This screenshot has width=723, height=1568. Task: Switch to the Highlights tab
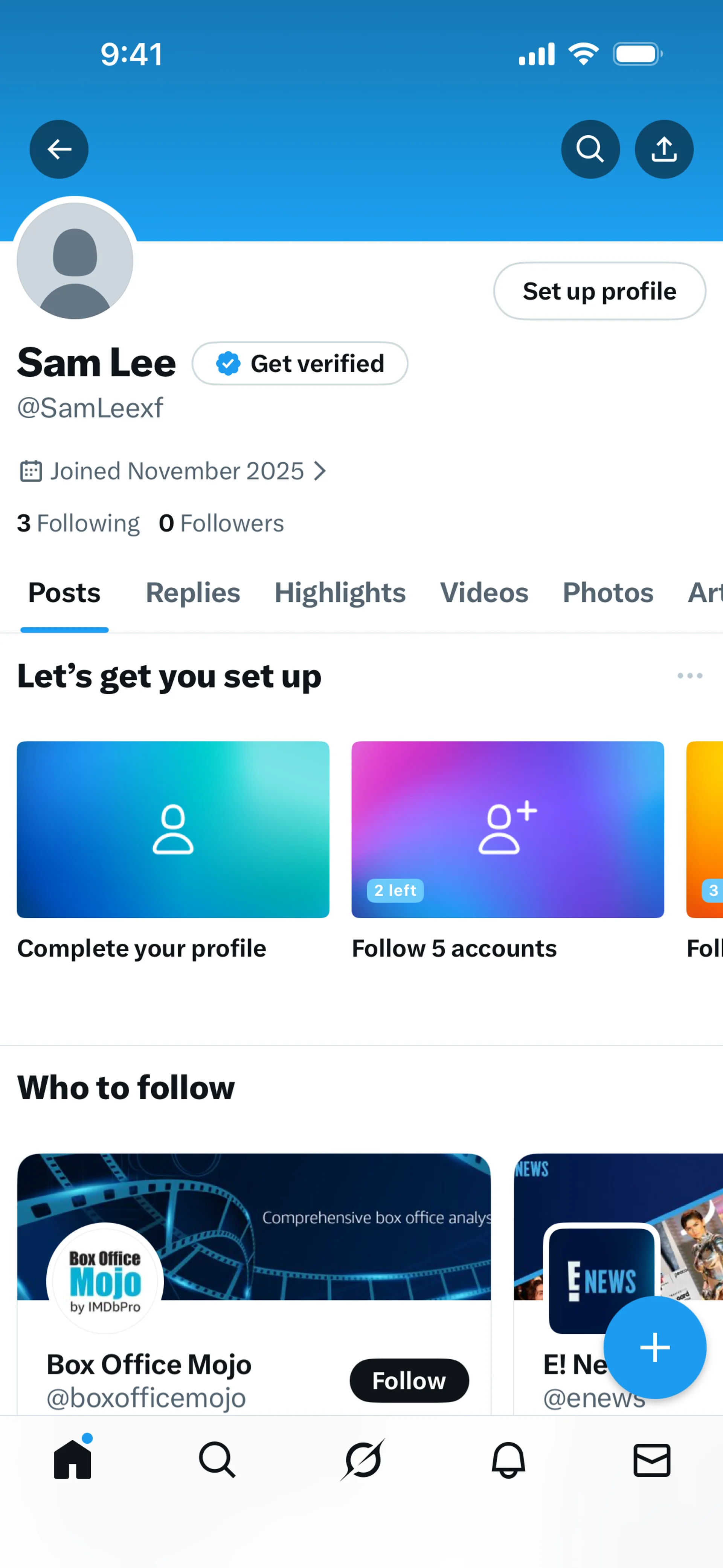(x=340, y=593)
